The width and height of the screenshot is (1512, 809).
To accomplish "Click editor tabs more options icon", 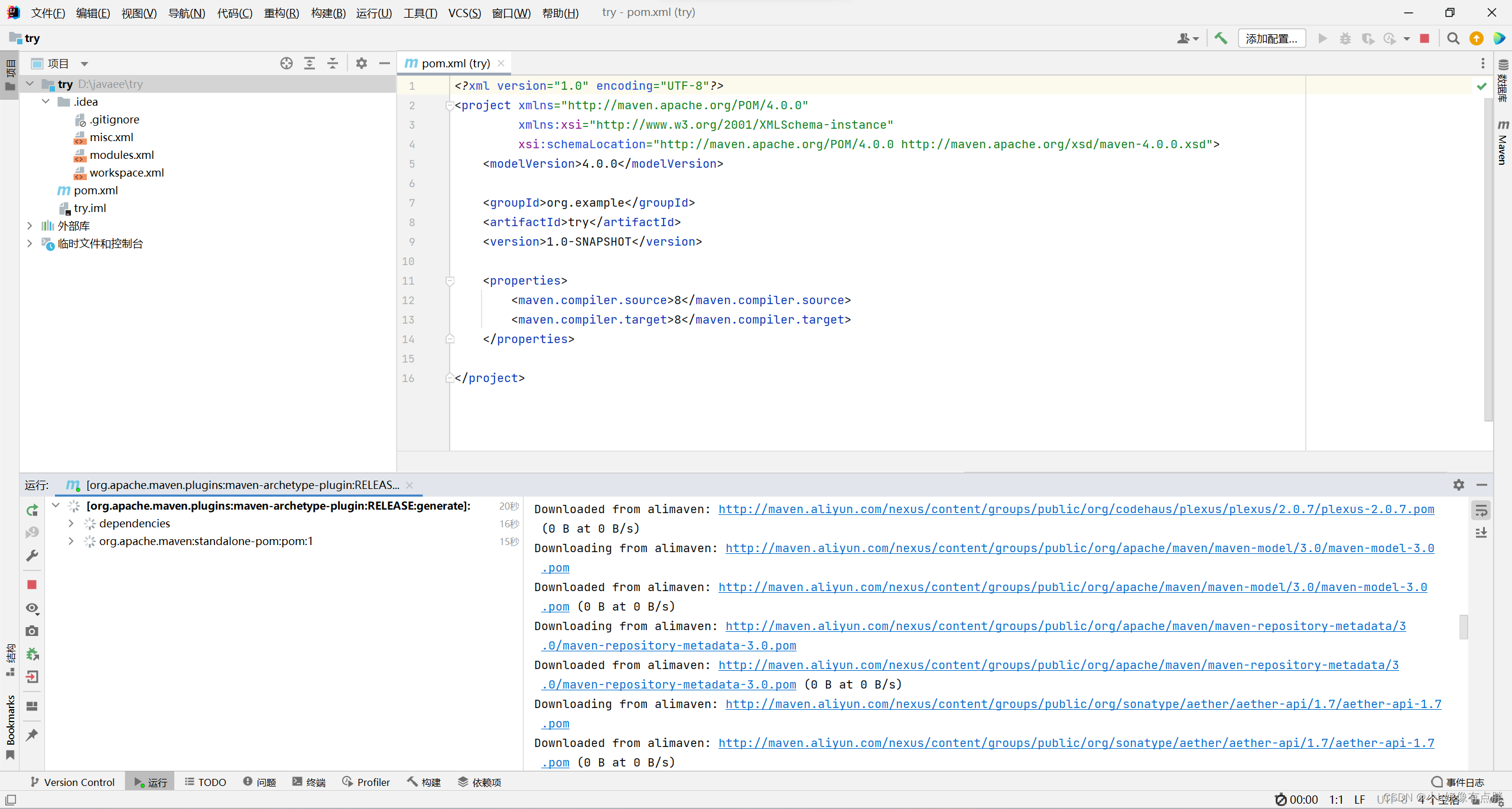I will (1482, 63).
